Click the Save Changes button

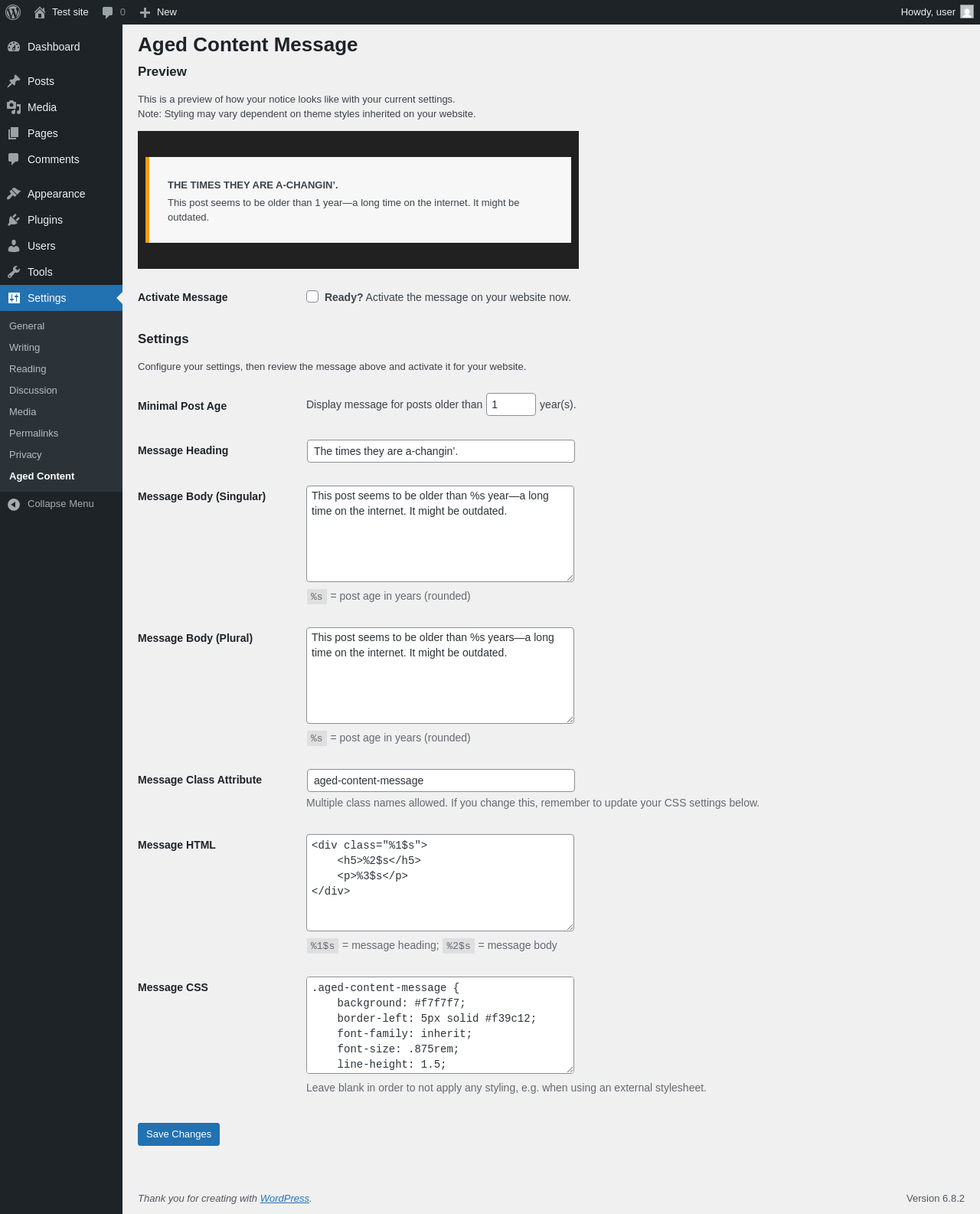point(178,1134)
